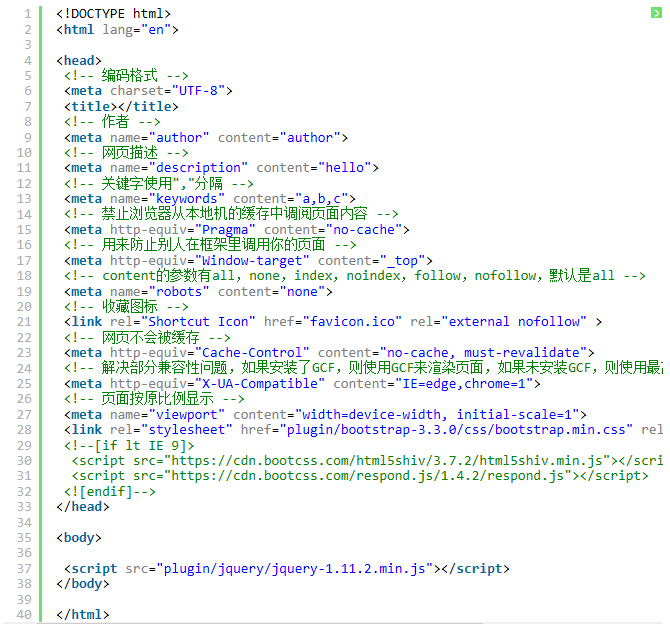Click the comment starting "解决部分兼容性问题"
The image size is (670, 624).
point(363,368)
